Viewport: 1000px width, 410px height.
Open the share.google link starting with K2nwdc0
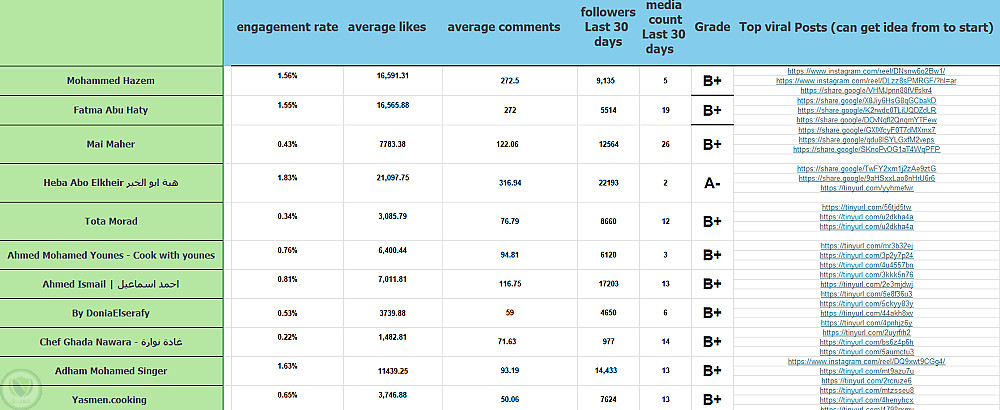866,110
